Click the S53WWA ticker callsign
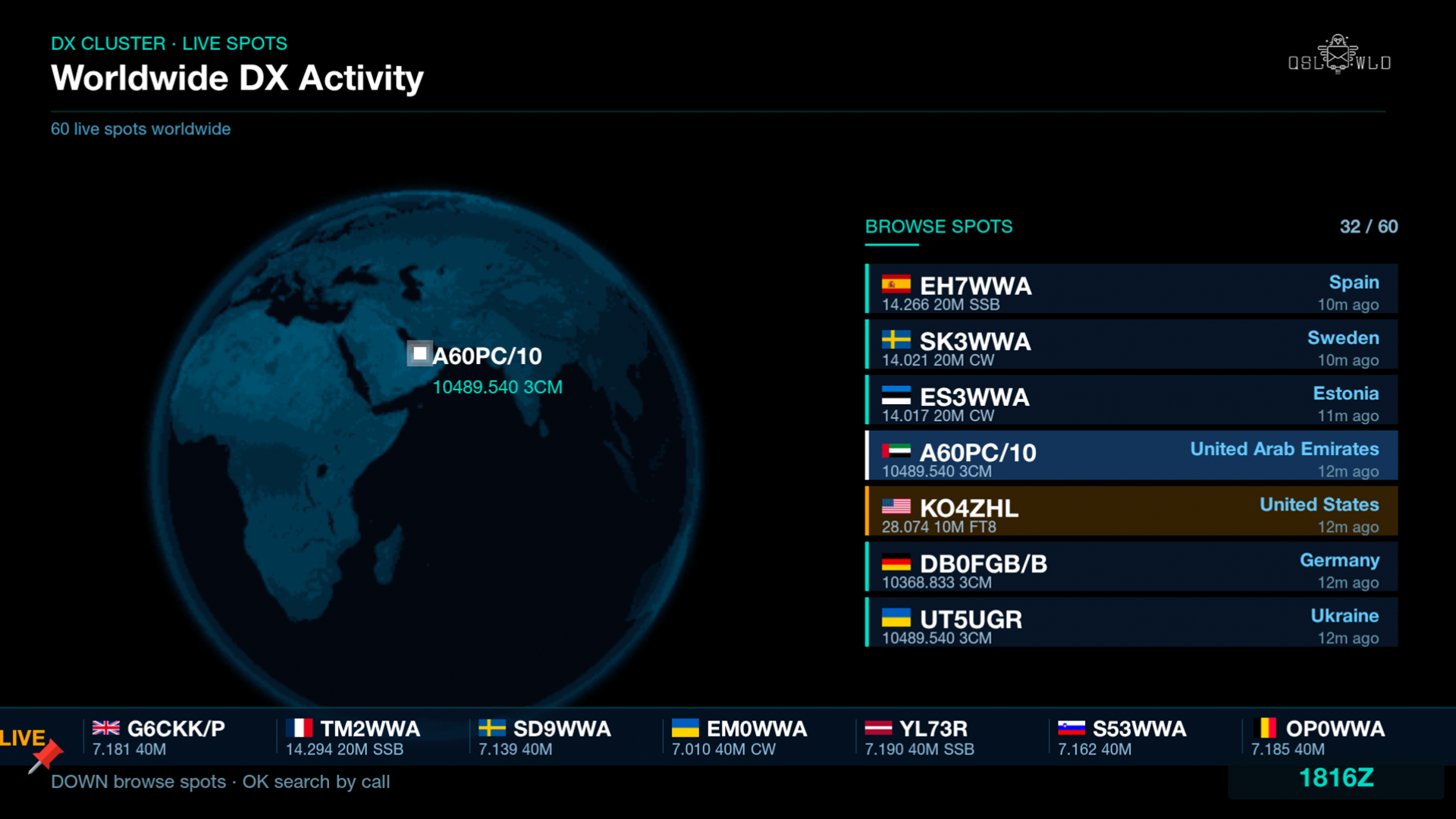 1140,729
